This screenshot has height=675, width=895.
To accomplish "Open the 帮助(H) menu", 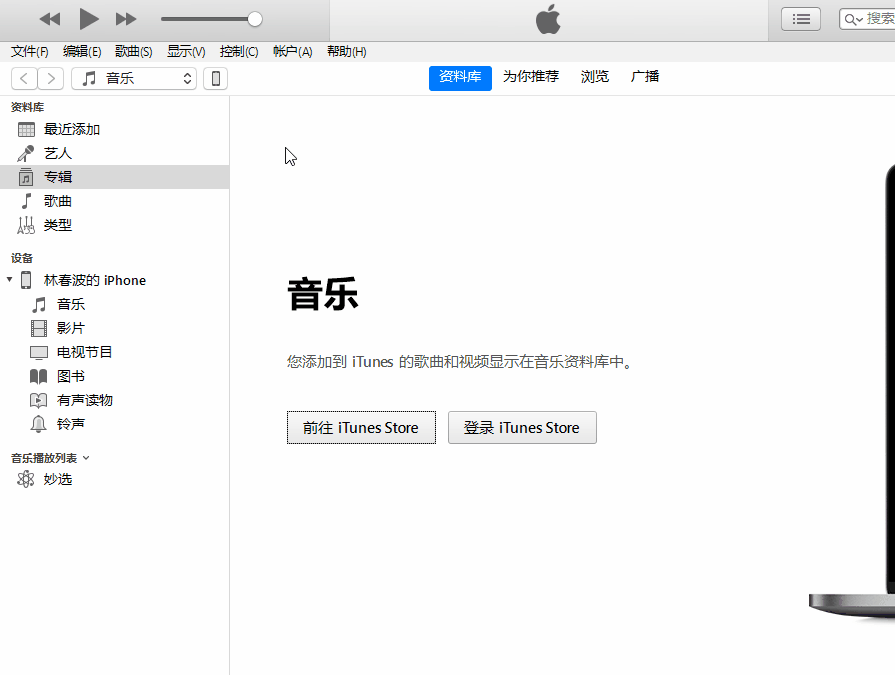I will point(346,52).
